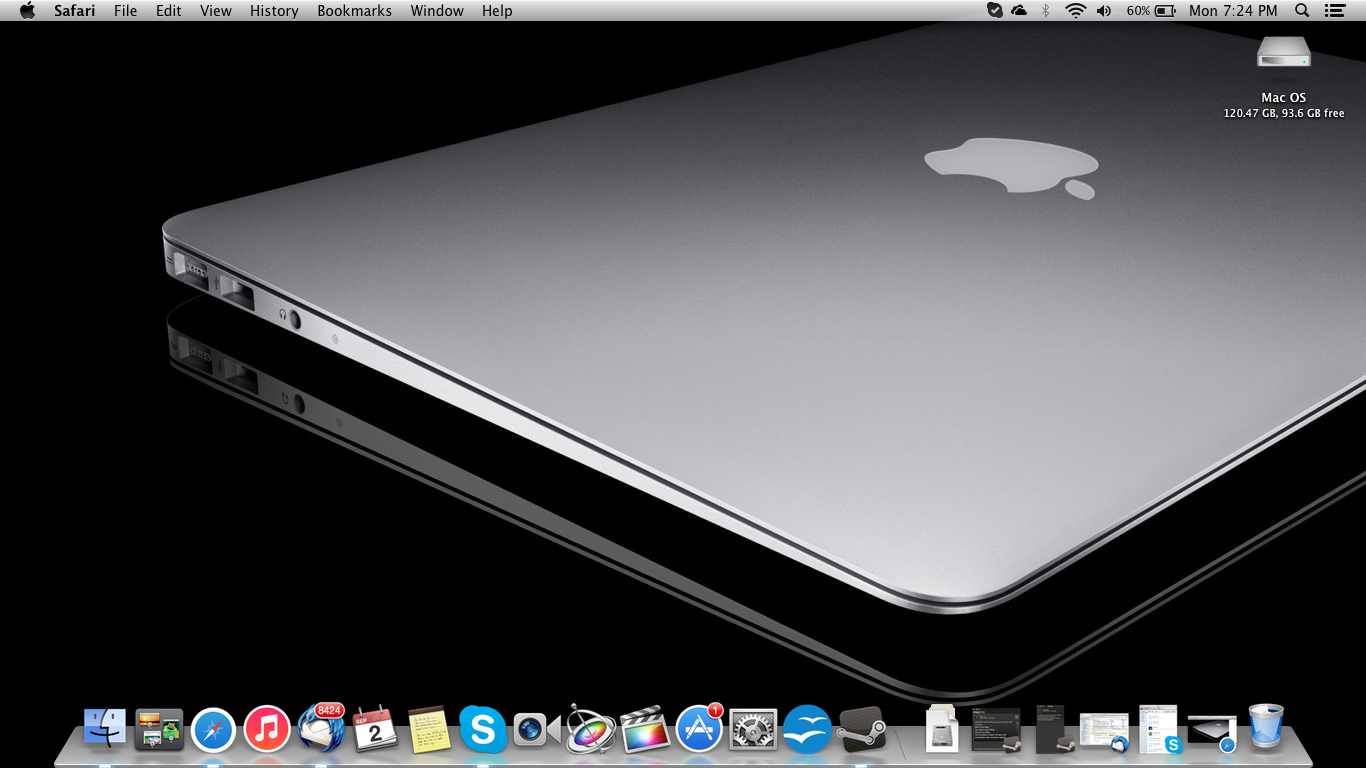Open App Store with update badge

699,728
